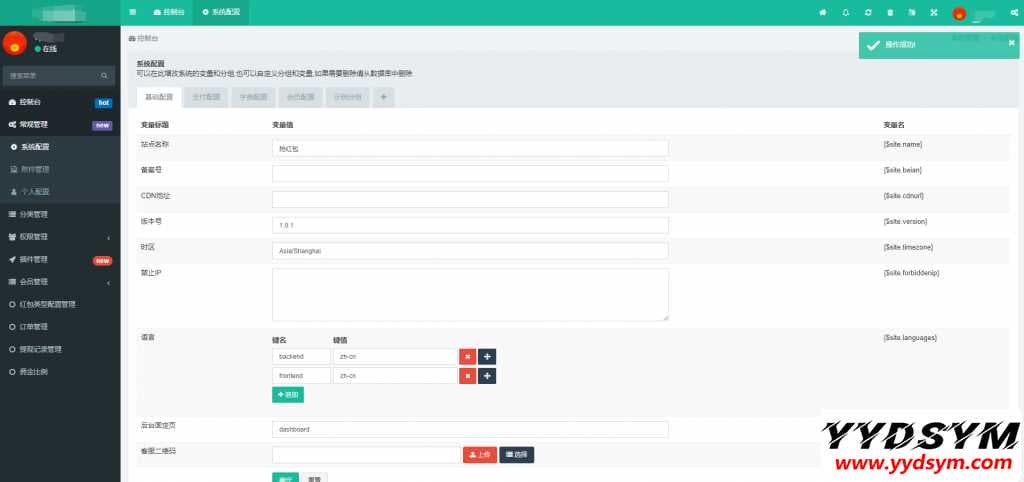Click the 禁止IP text area
This screenshot has height=482, width=1024.
pyautogui.click(x=470, y=295)
